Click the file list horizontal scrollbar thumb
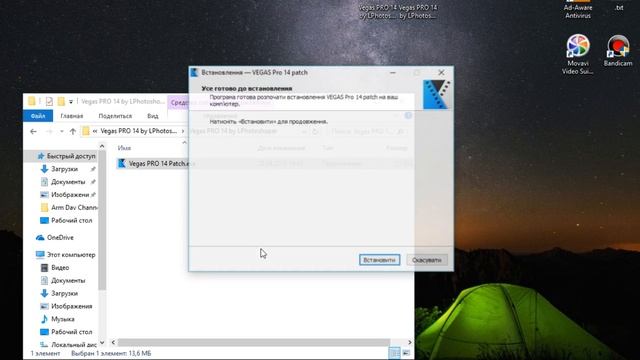This screenshot has width=640, height=360. tap(254, 342)
